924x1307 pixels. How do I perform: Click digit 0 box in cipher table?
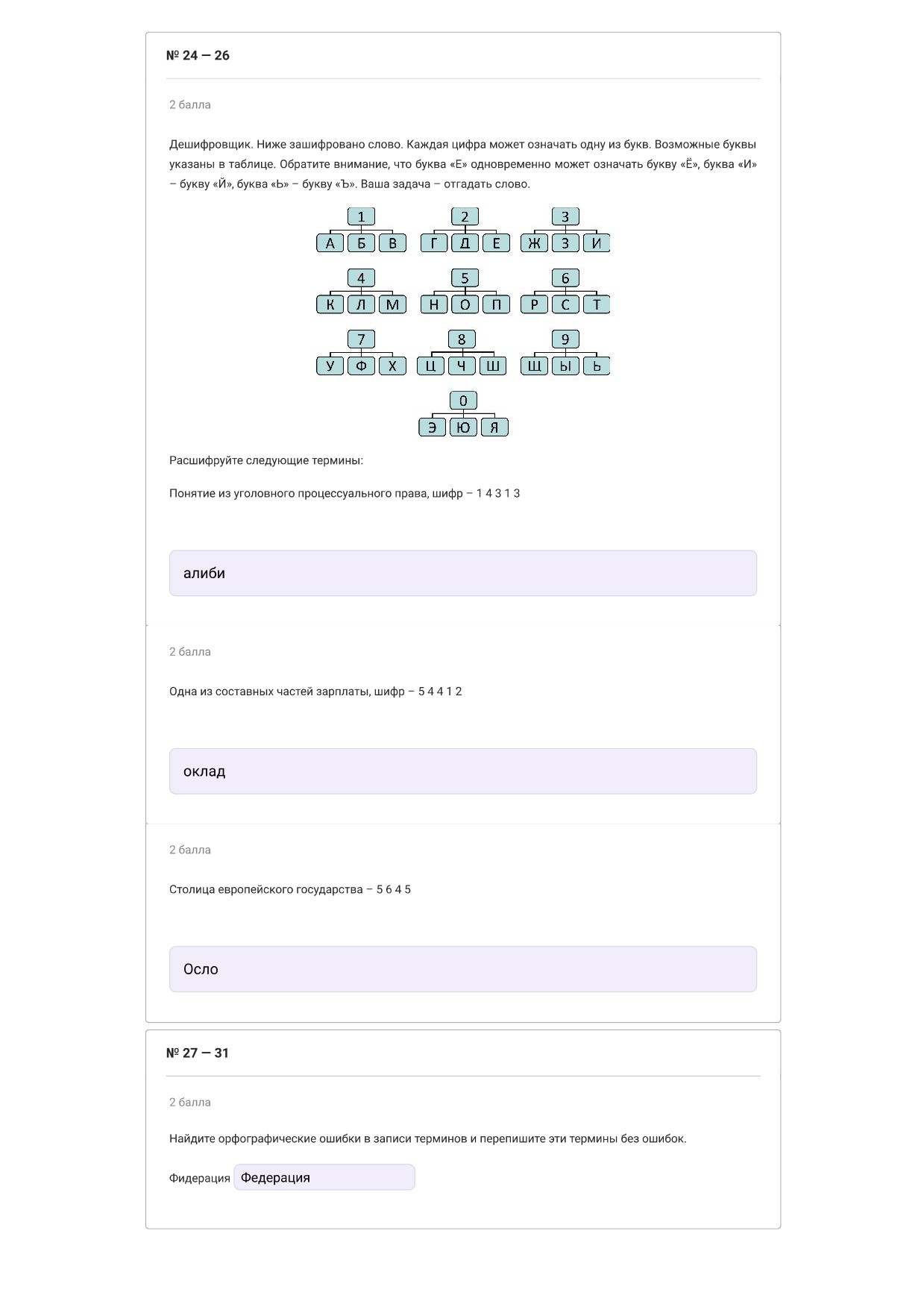point(463,401)
